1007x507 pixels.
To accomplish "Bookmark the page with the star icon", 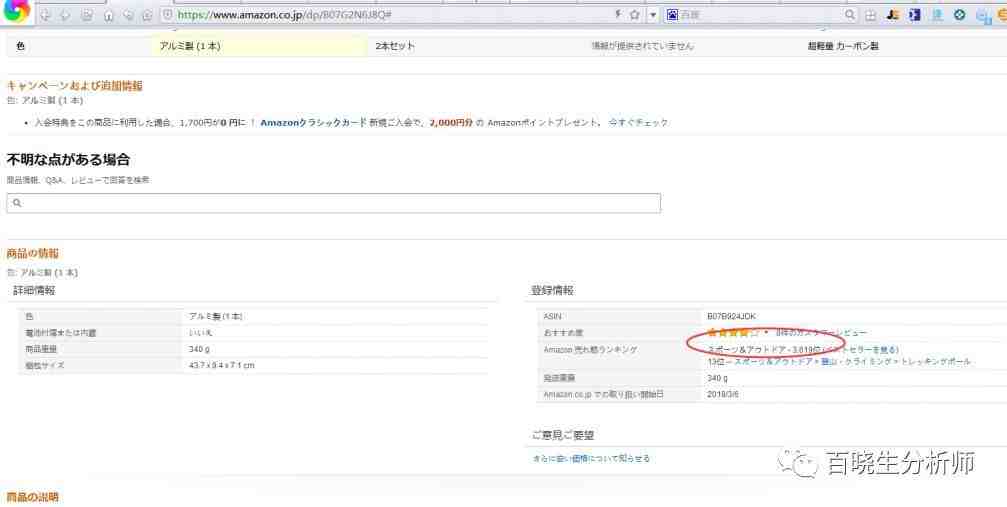I will pyautogui.click(x=635, y=15).
